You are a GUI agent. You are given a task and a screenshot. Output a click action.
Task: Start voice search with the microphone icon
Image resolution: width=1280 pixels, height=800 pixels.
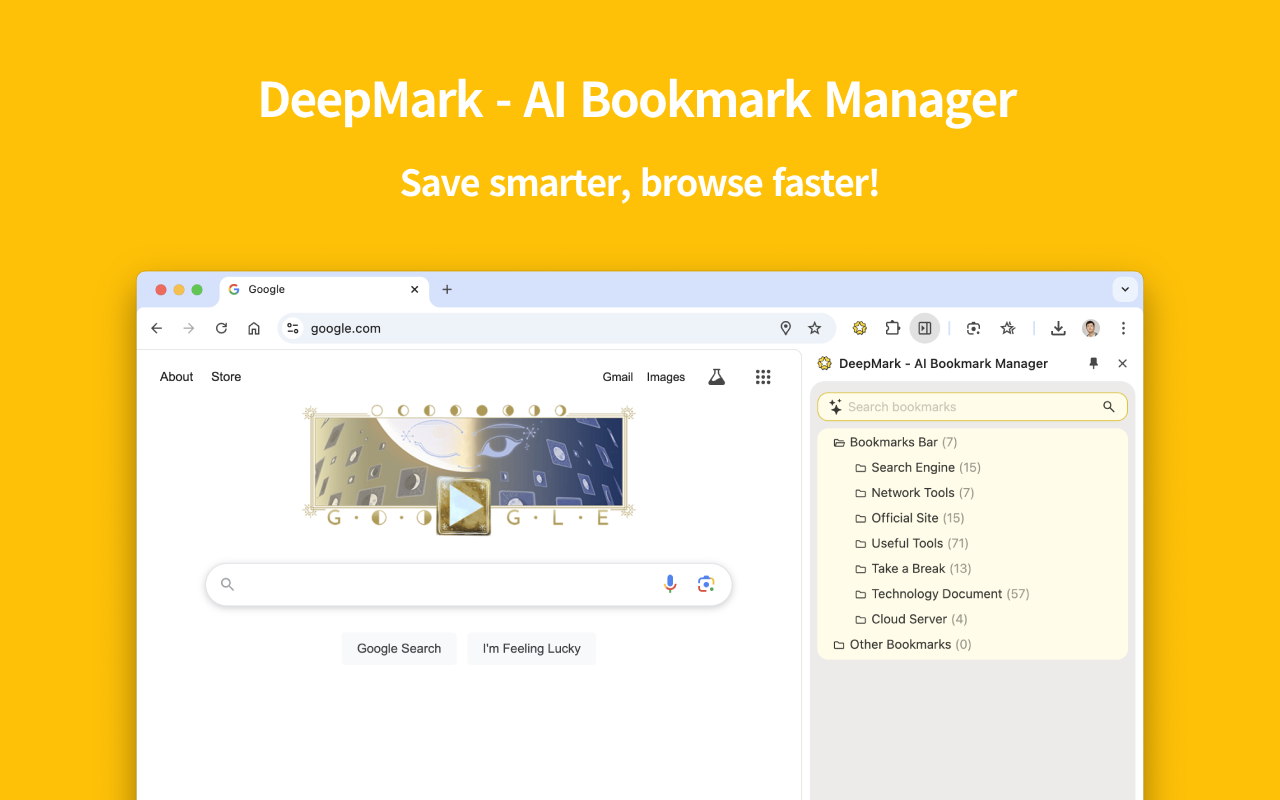click(669, 583)
